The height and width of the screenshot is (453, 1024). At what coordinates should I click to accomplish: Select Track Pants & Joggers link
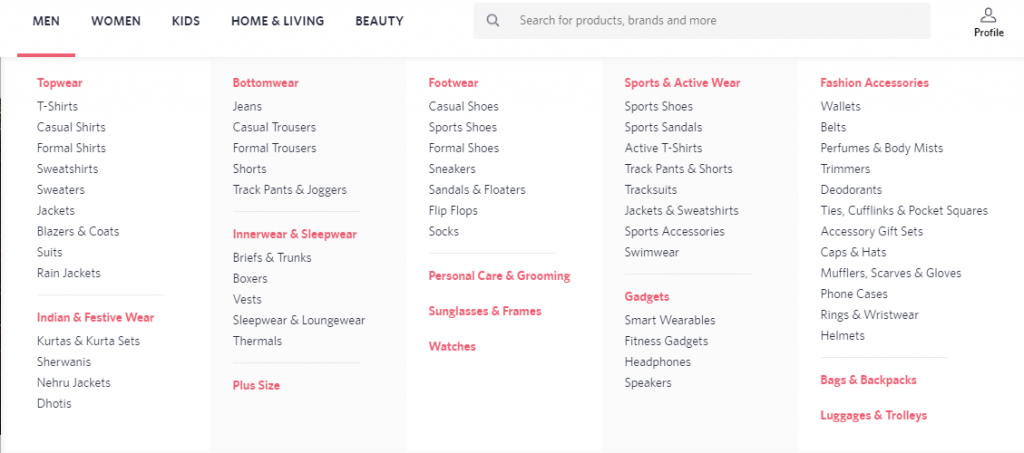[290, 190]
